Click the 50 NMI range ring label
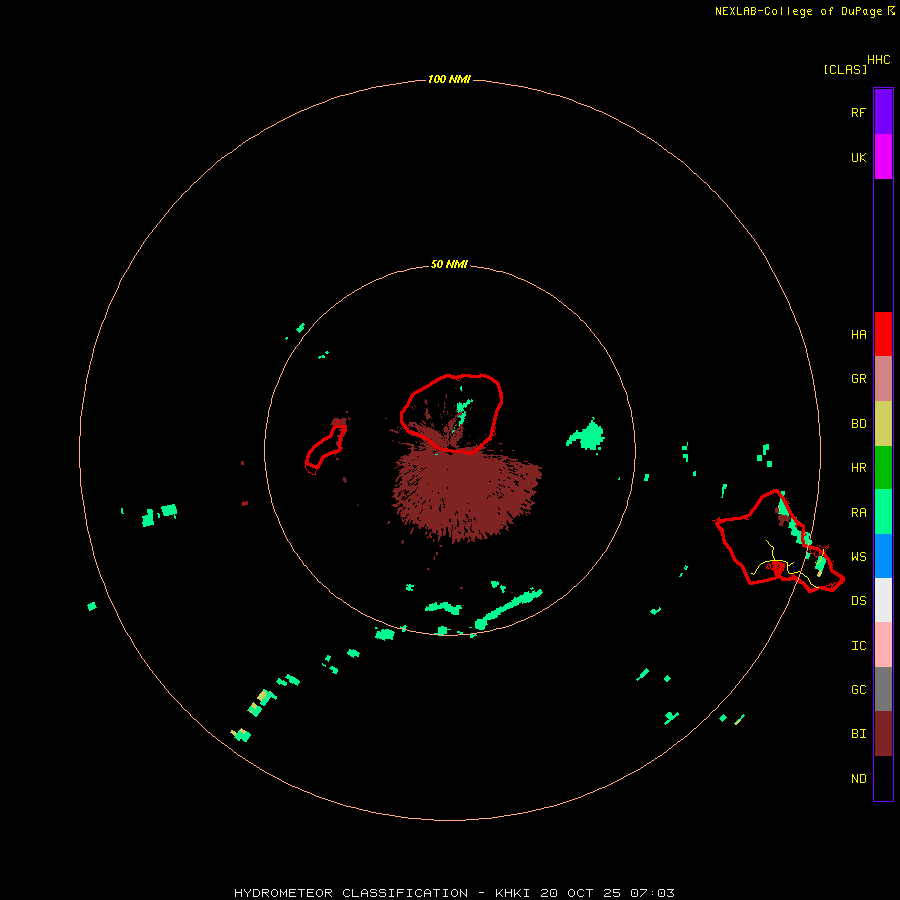The width and height of the screenshot is (900, 900). coord(449,264)
